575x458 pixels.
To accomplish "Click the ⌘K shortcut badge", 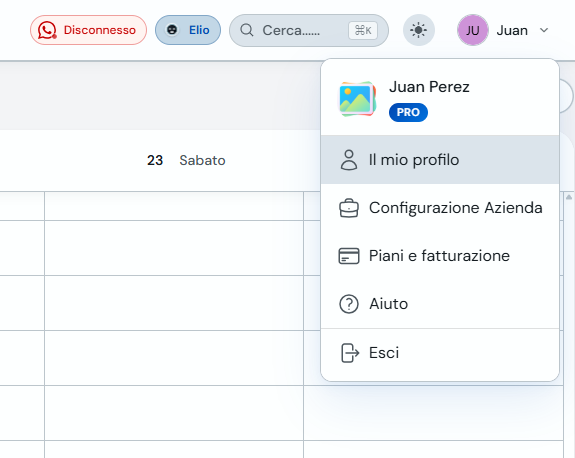I will (x=363, y=30).
